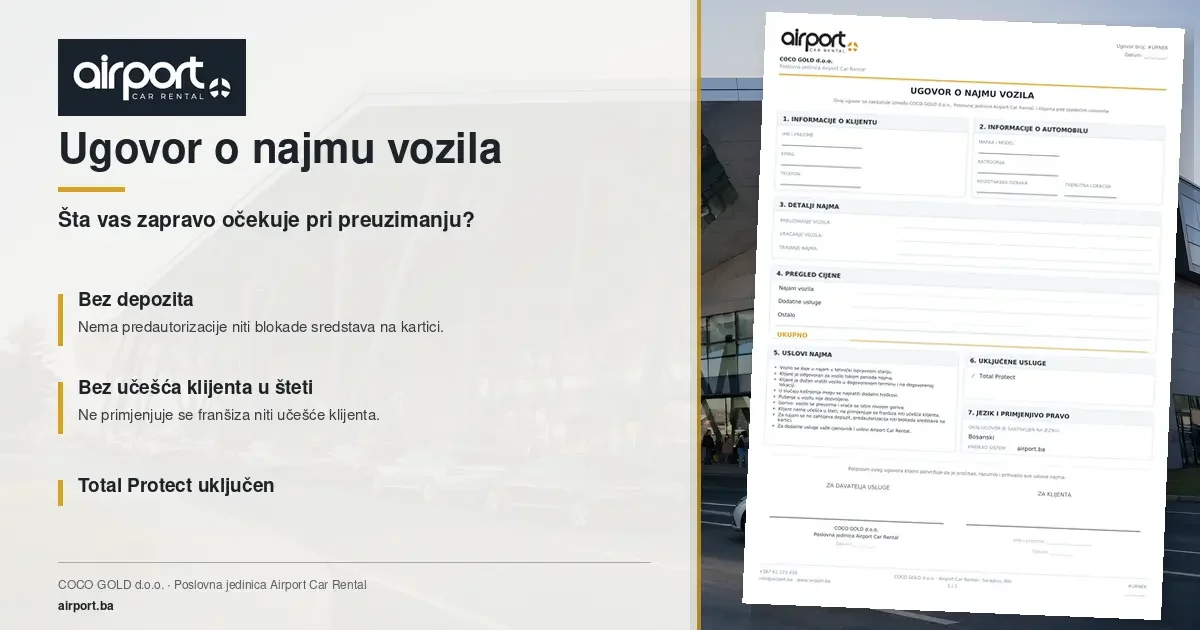Click "COCO GOLD d.o.o." under the document logo
The width and height of the screenshot is (1200, 630).
tap(806, 60)
